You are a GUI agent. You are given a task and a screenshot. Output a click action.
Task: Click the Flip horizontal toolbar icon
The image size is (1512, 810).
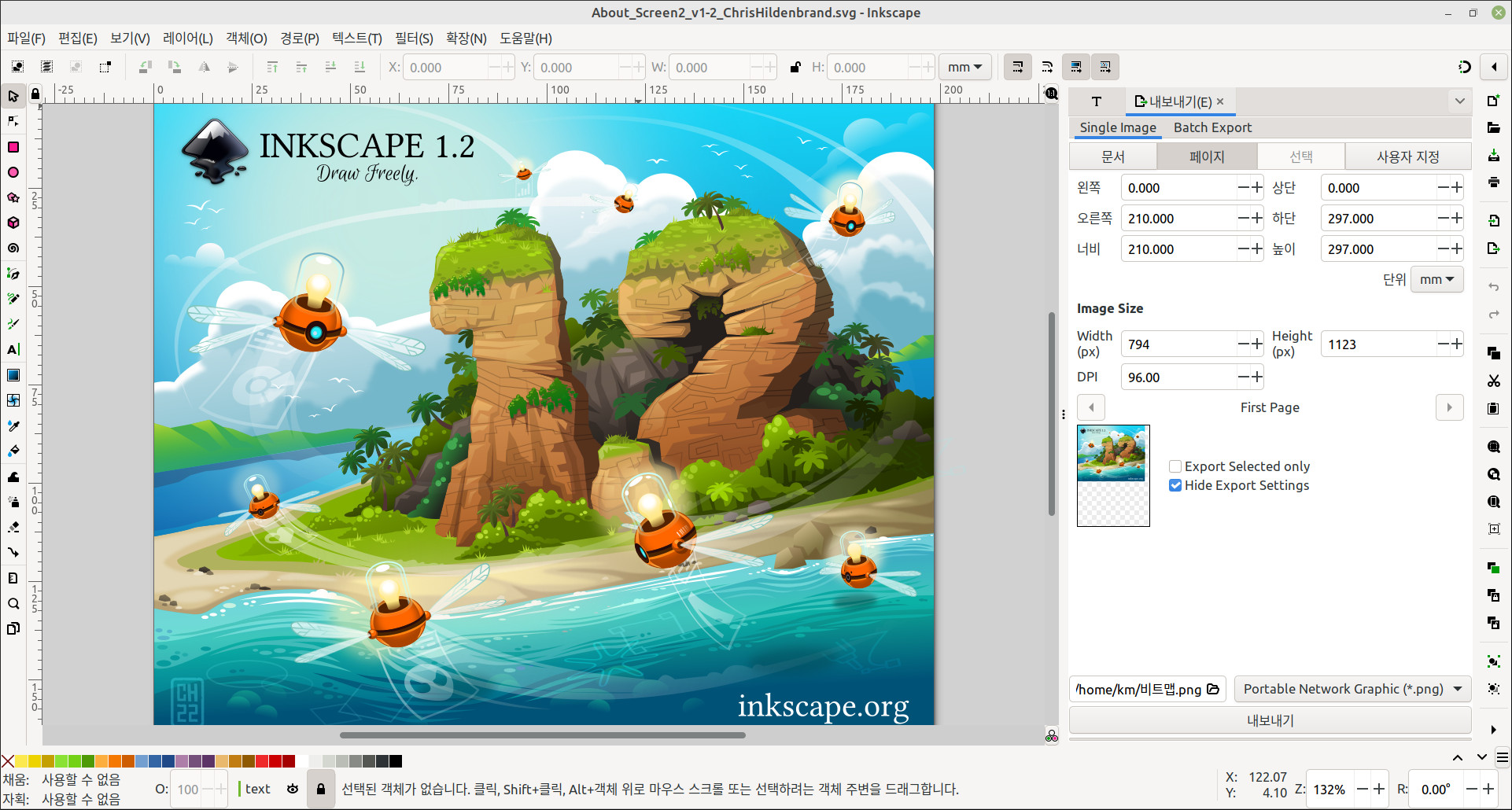[x=204, y=67]
